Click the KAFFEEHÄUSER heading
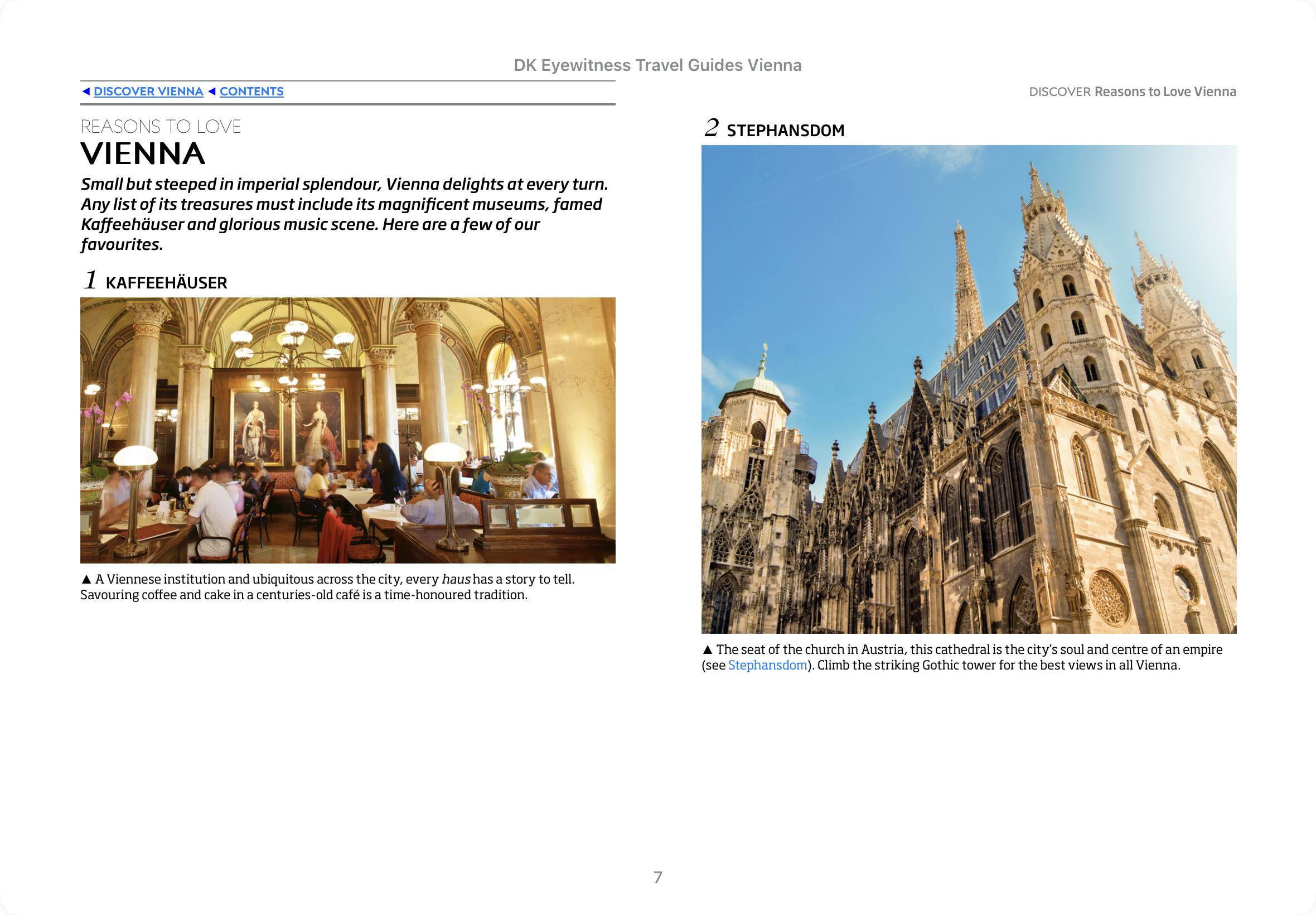This screenshot has width=1316, height=915. (x=166, y=283)
